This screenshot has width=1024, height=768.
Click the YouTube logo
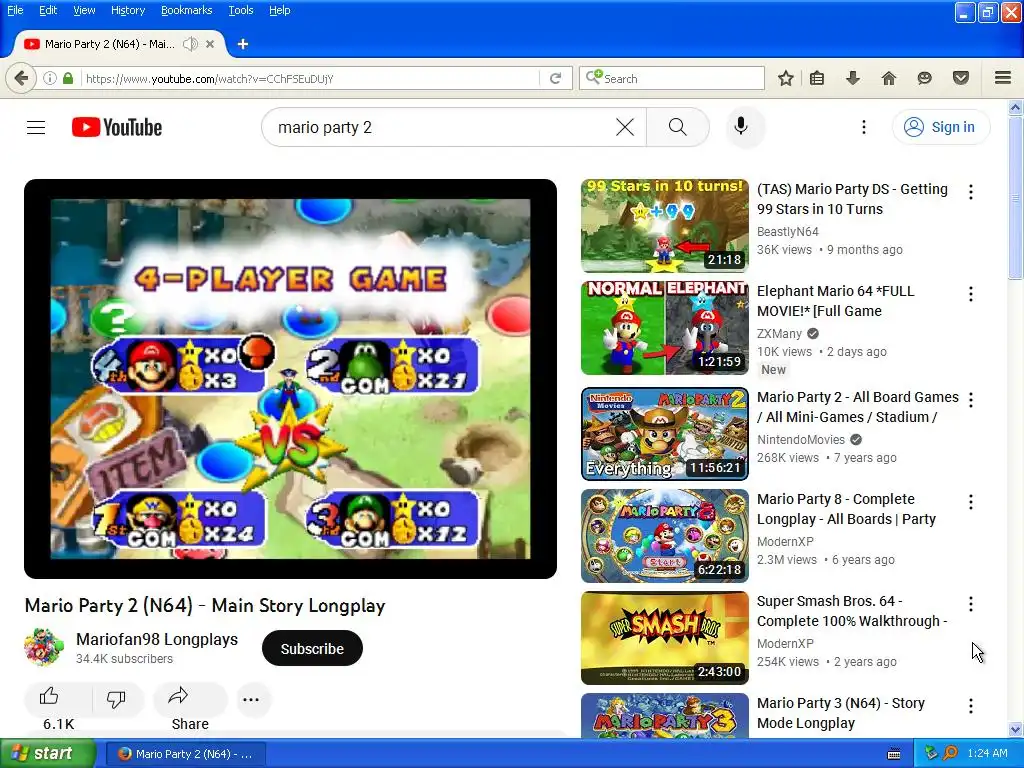point(117,127)
